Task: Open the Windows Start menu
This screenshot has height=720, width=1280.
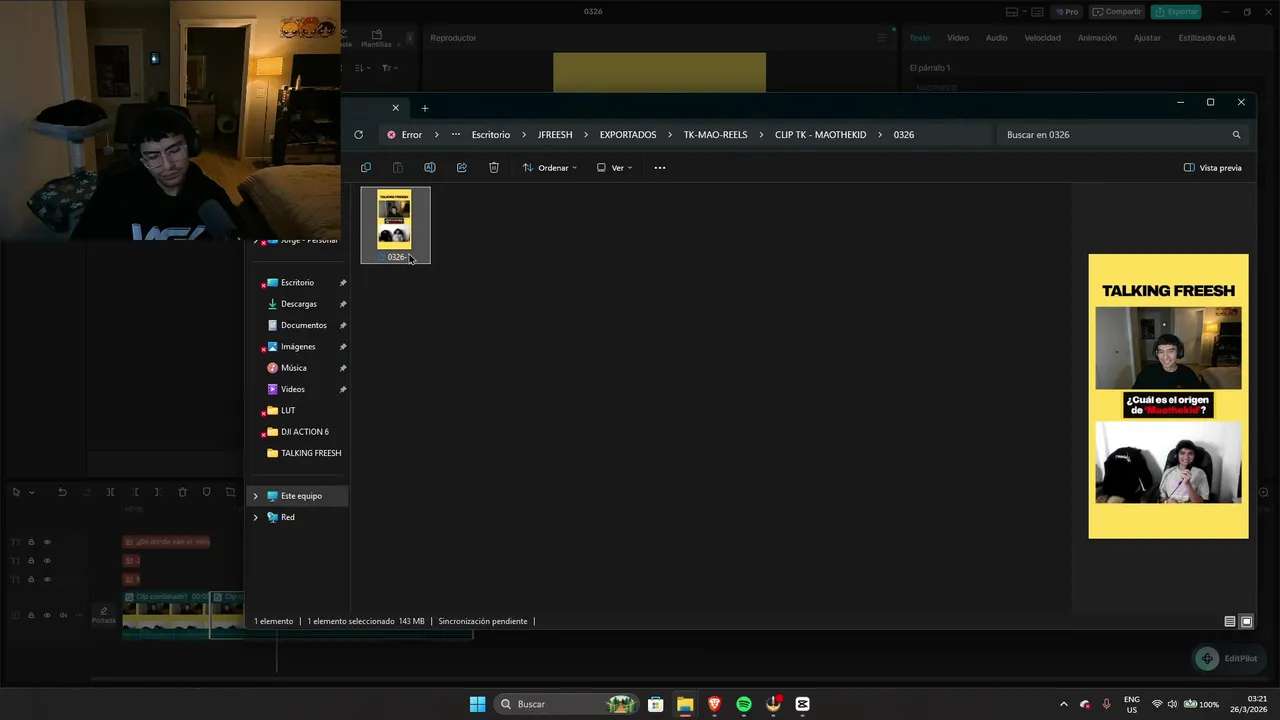Action: (x=477, y=704)
